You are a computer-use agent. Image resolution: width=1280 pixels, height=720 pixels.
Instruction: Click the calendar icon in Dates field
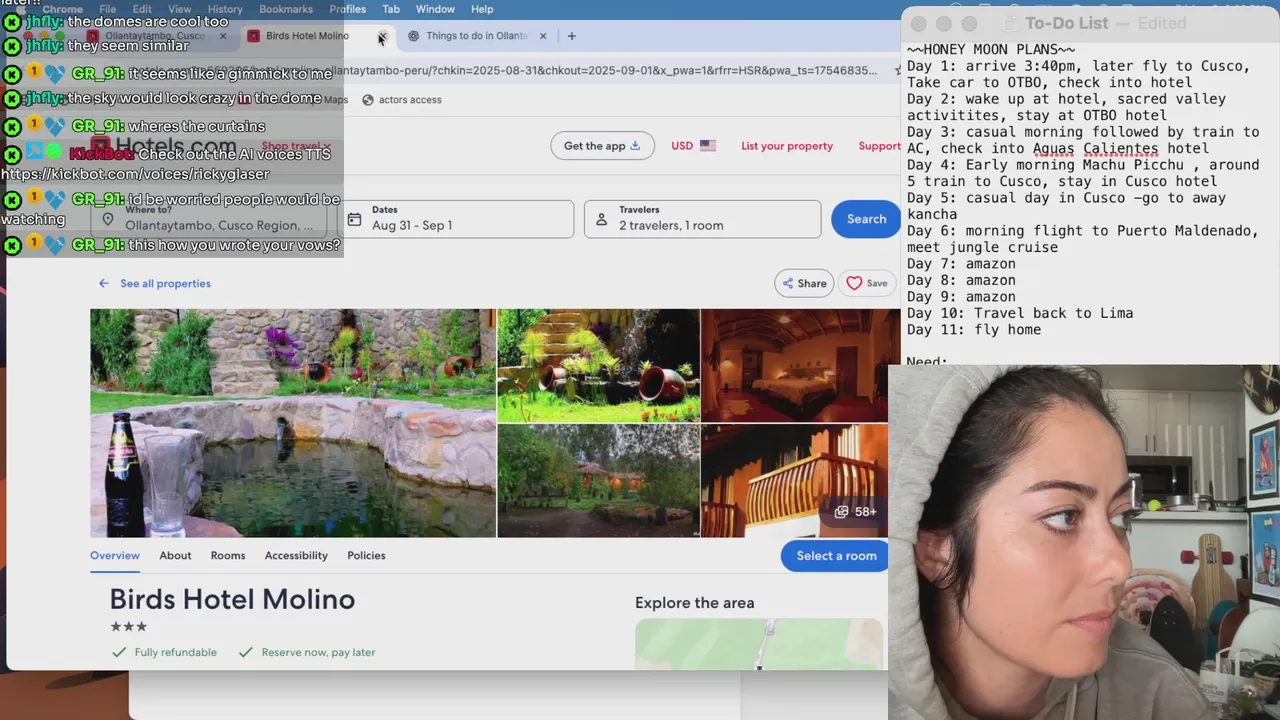click(354, 219)
